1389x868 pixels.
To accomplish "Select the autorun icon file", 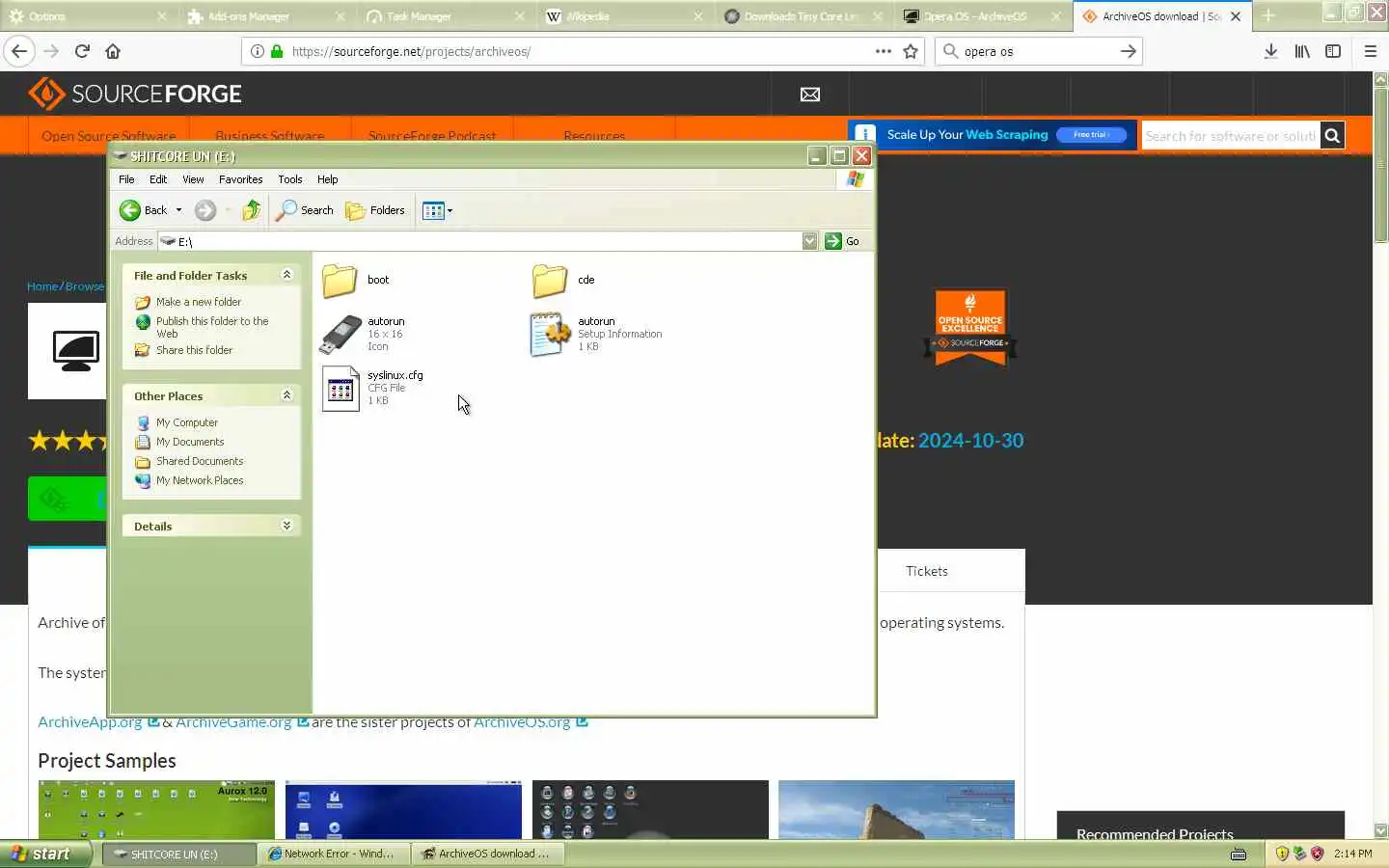I will [x=364, y=334].
